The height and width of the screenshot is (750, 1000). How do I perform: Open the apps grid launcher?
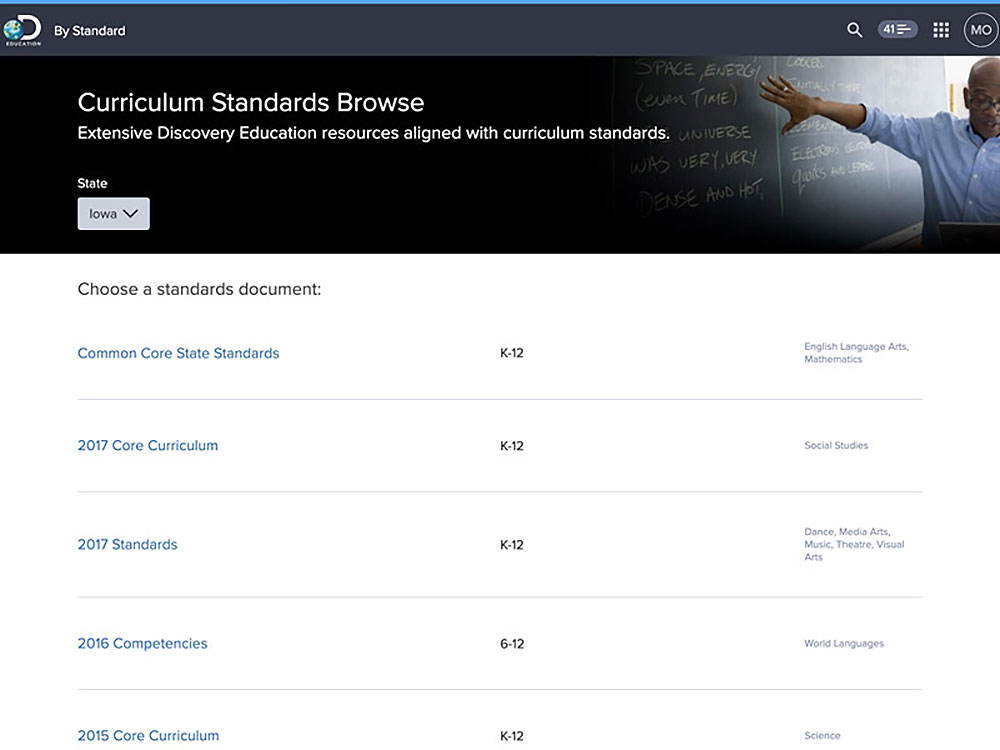[x=941, y=30]
